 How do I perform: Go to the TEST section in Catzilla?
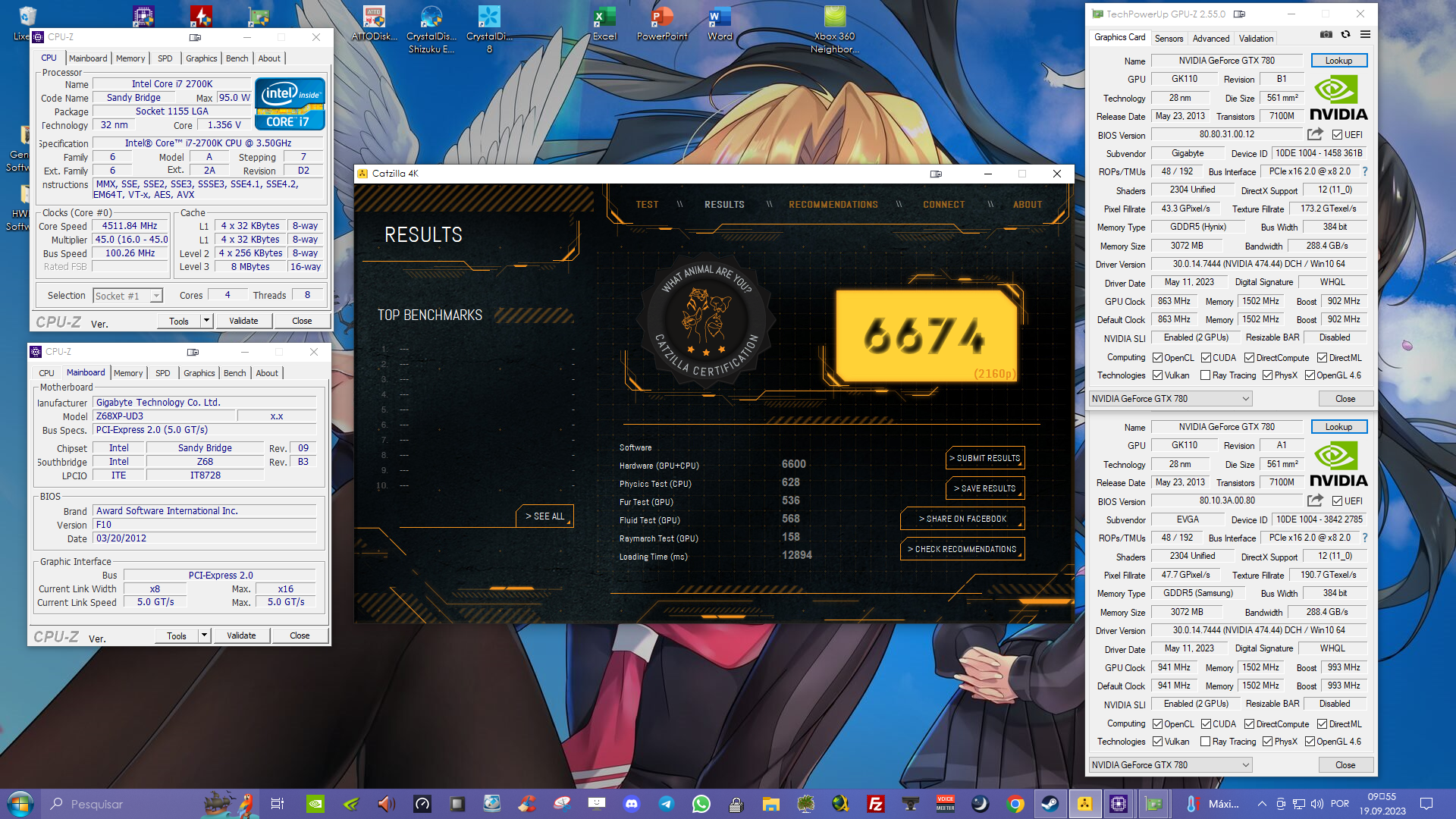(647, 205)
